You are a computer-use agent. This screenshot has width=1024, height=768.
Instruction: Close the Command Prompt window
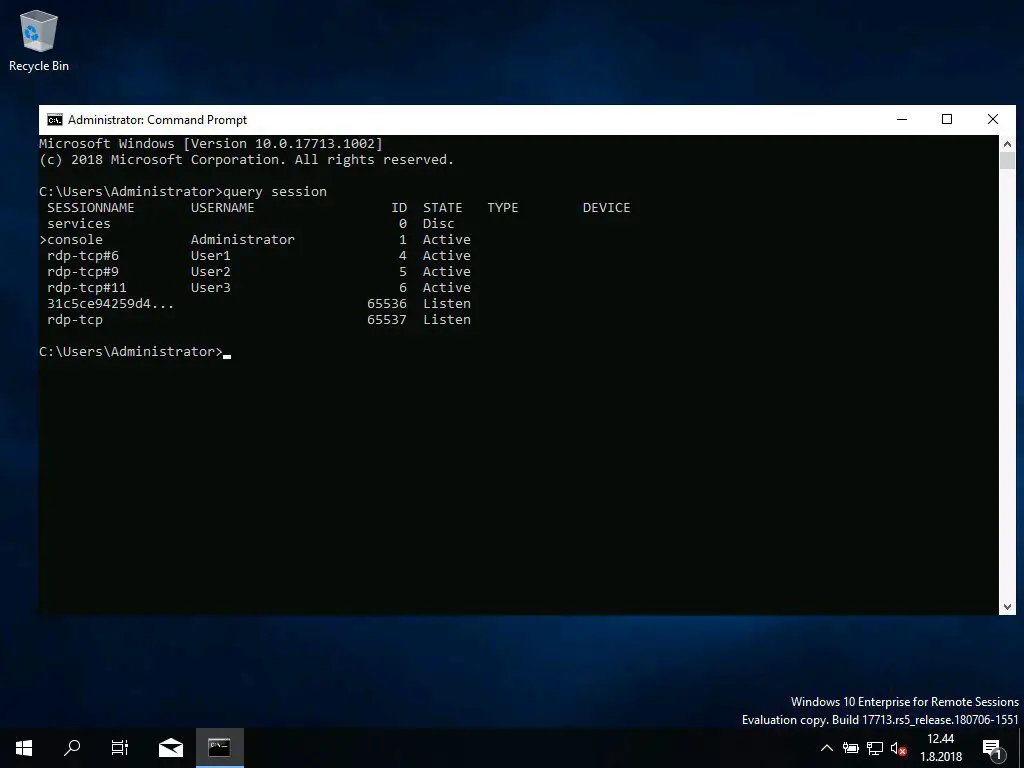[x=993, y=120]
